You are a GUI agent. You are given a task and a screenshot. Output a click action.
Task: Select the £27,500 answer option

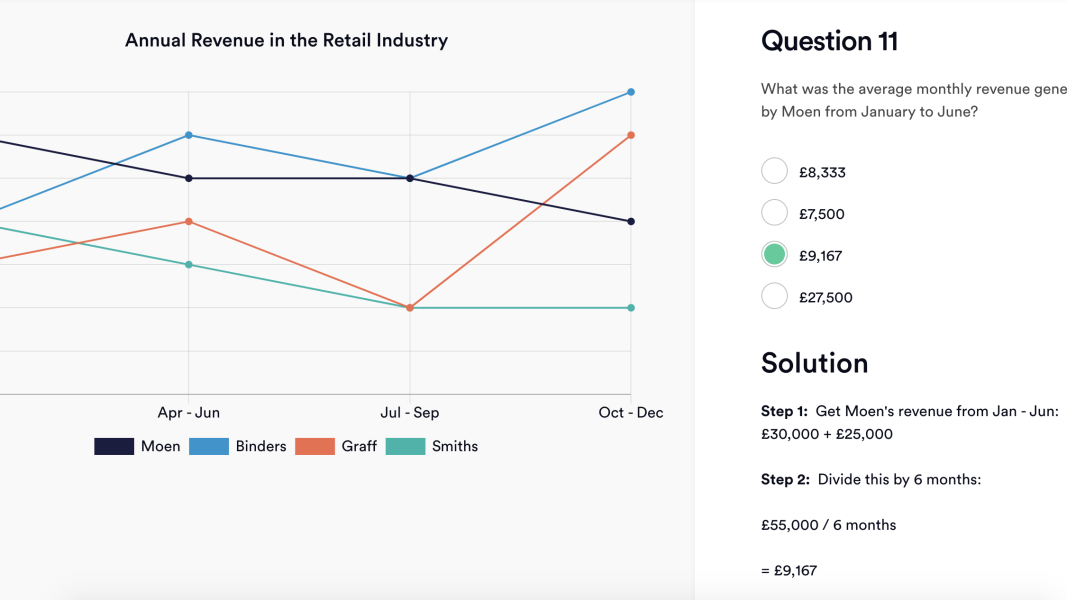tap(774, 296)
